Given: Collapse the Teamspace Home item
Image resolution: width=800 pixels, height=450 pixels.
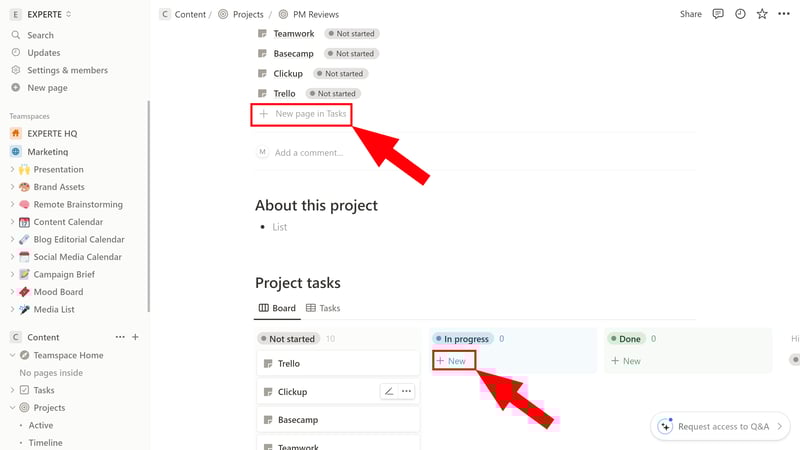Looking at the screenshot, I should (x=12, y=355).
